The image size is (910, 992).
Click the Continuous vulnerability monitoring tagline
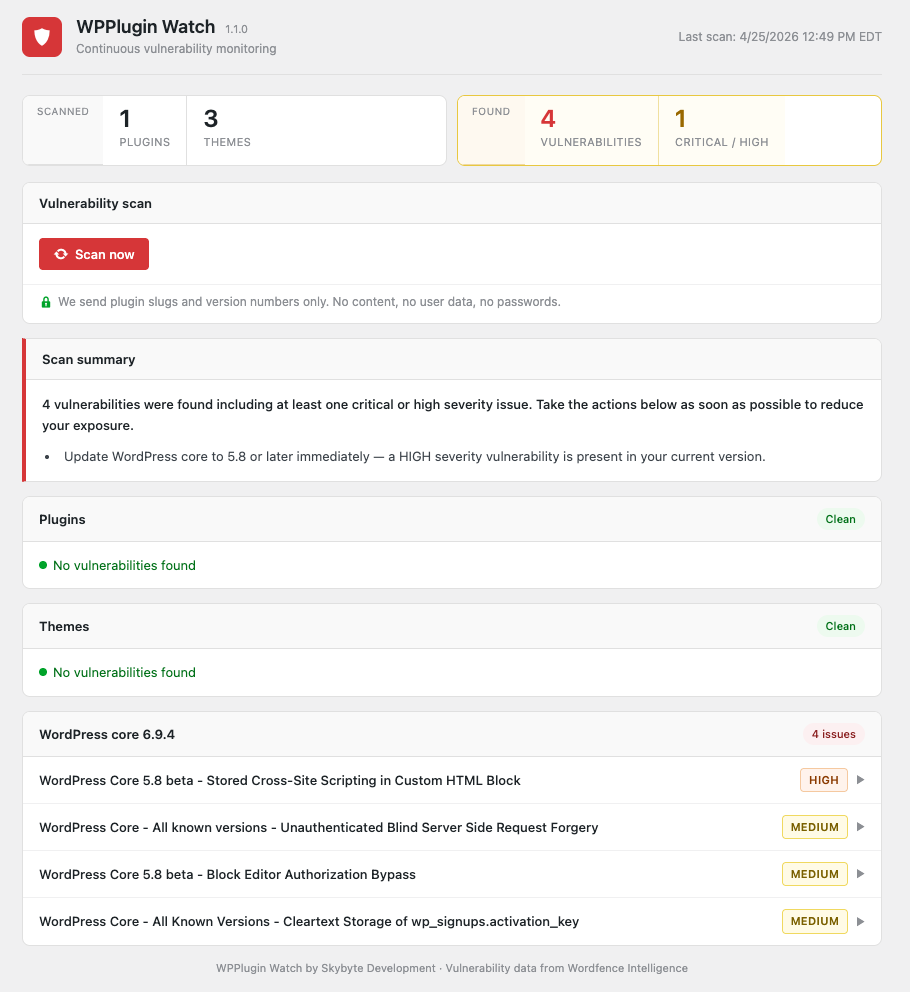[x=176, y=49]
